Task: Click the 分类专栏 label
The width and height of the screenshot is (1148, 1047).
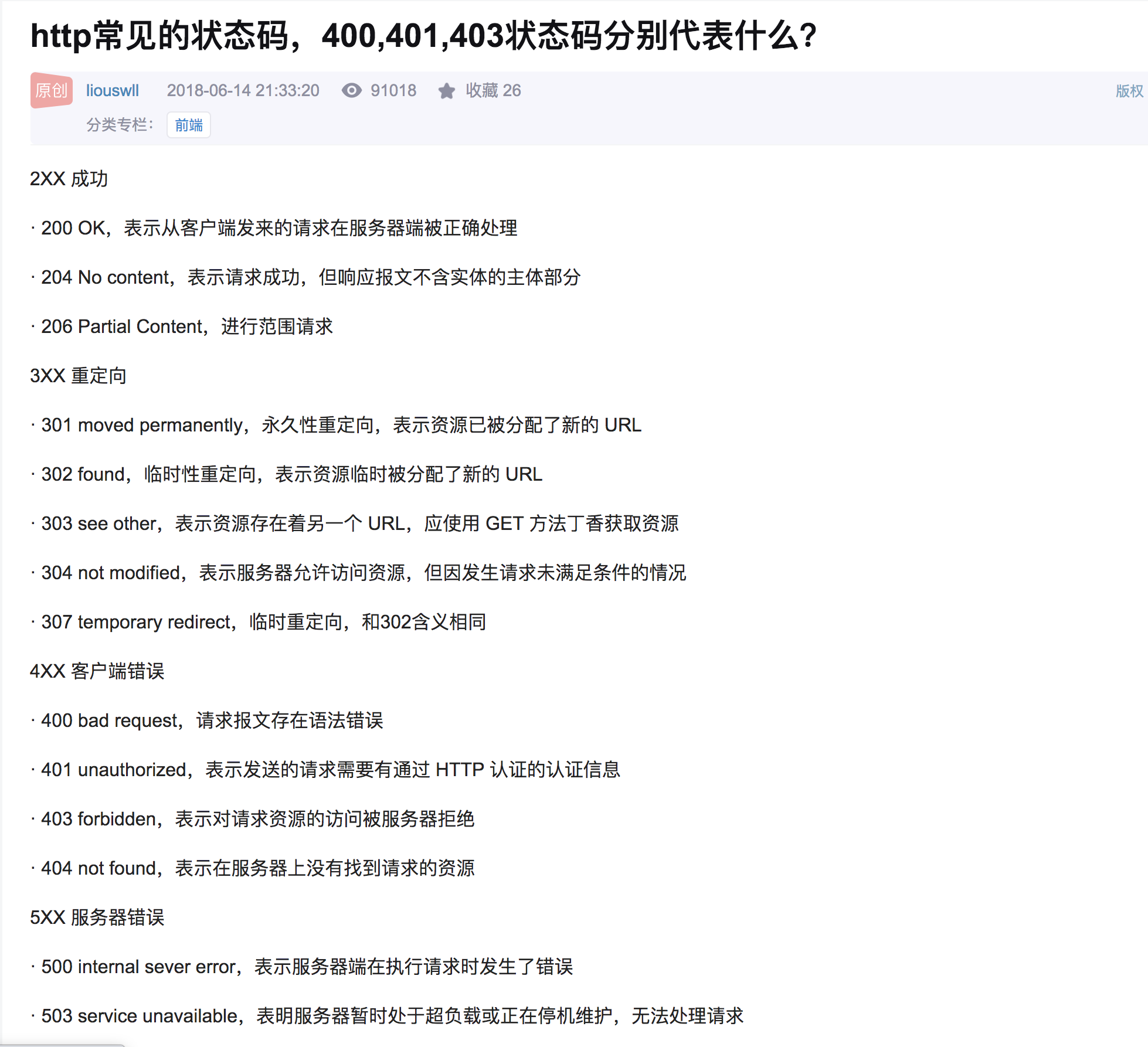Action: [120, 125]
